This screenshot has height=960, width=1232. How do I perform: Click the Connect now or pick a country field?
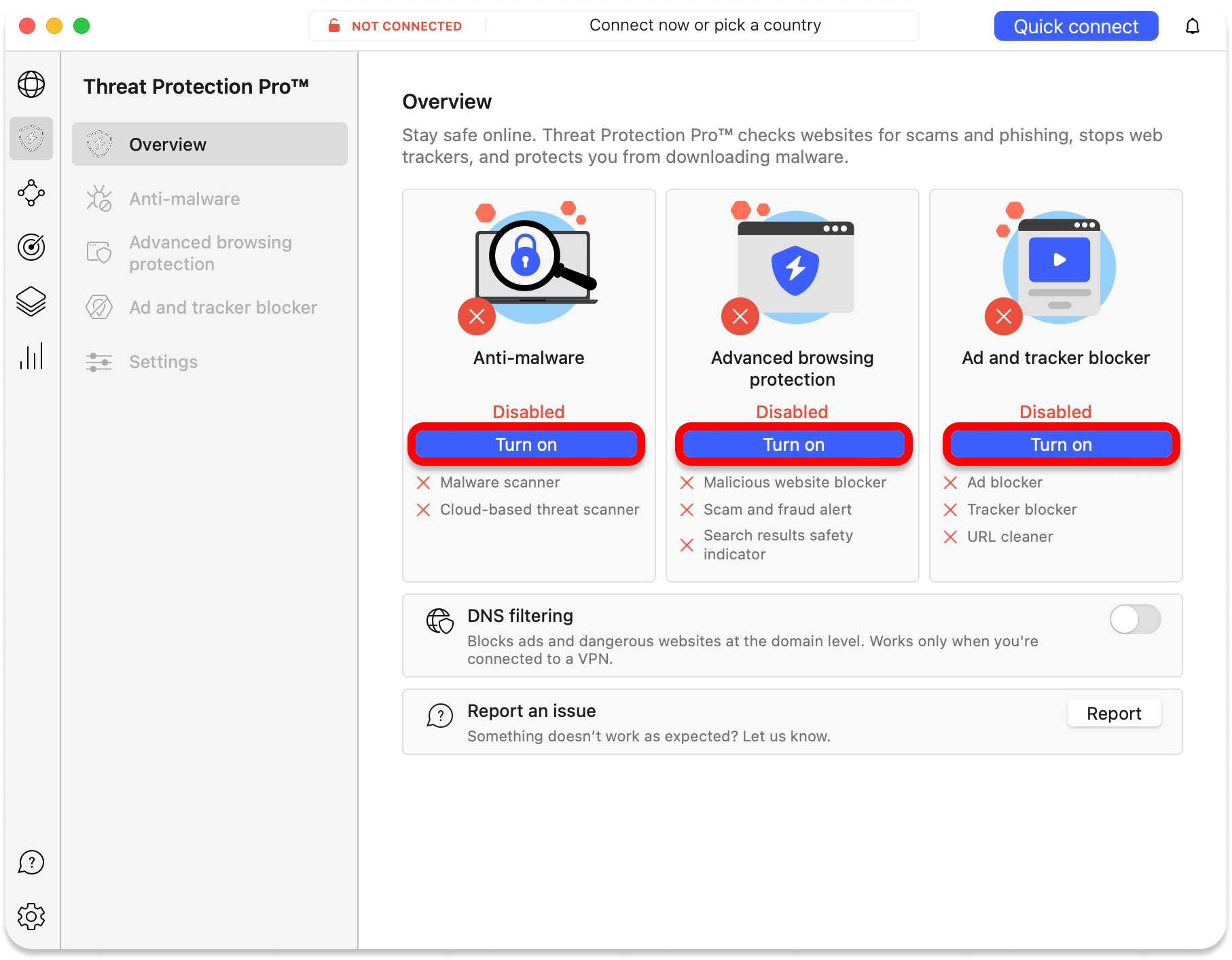point(706,25)
